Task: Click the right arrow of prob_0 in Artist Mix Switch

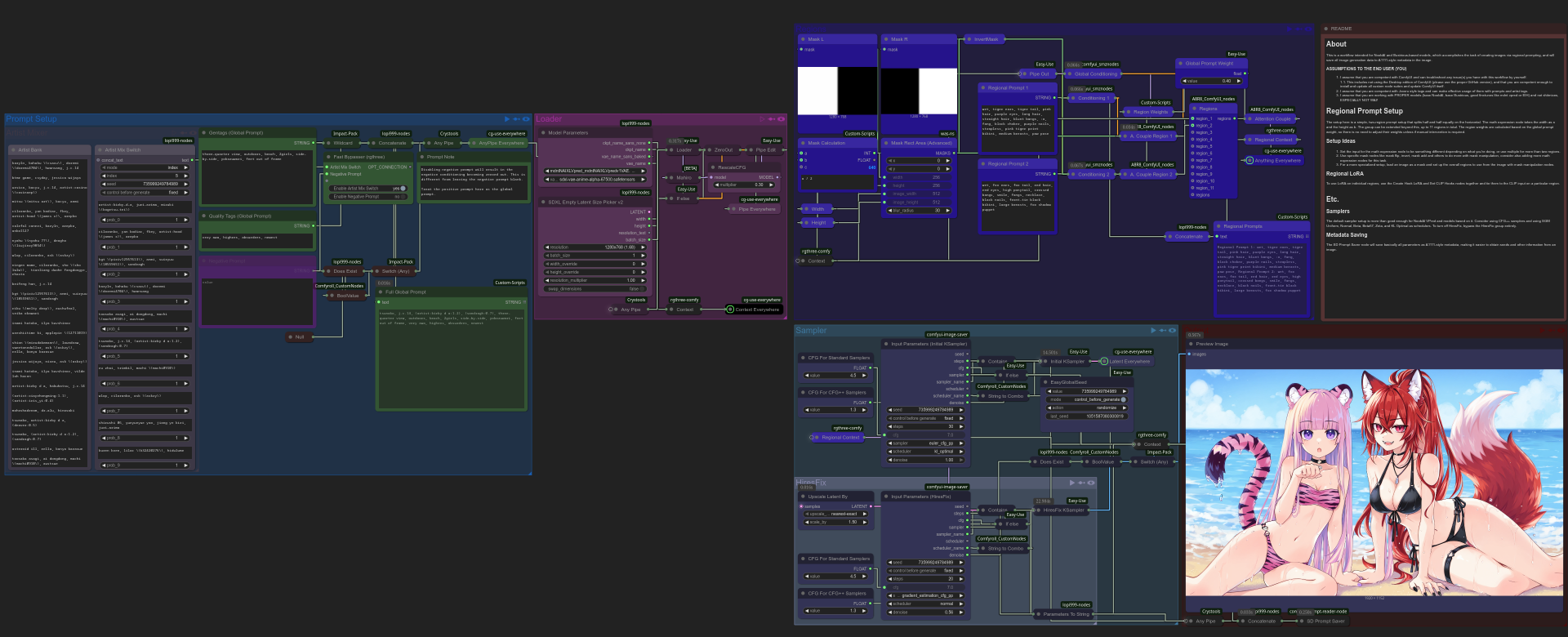Action: point(186,220)
